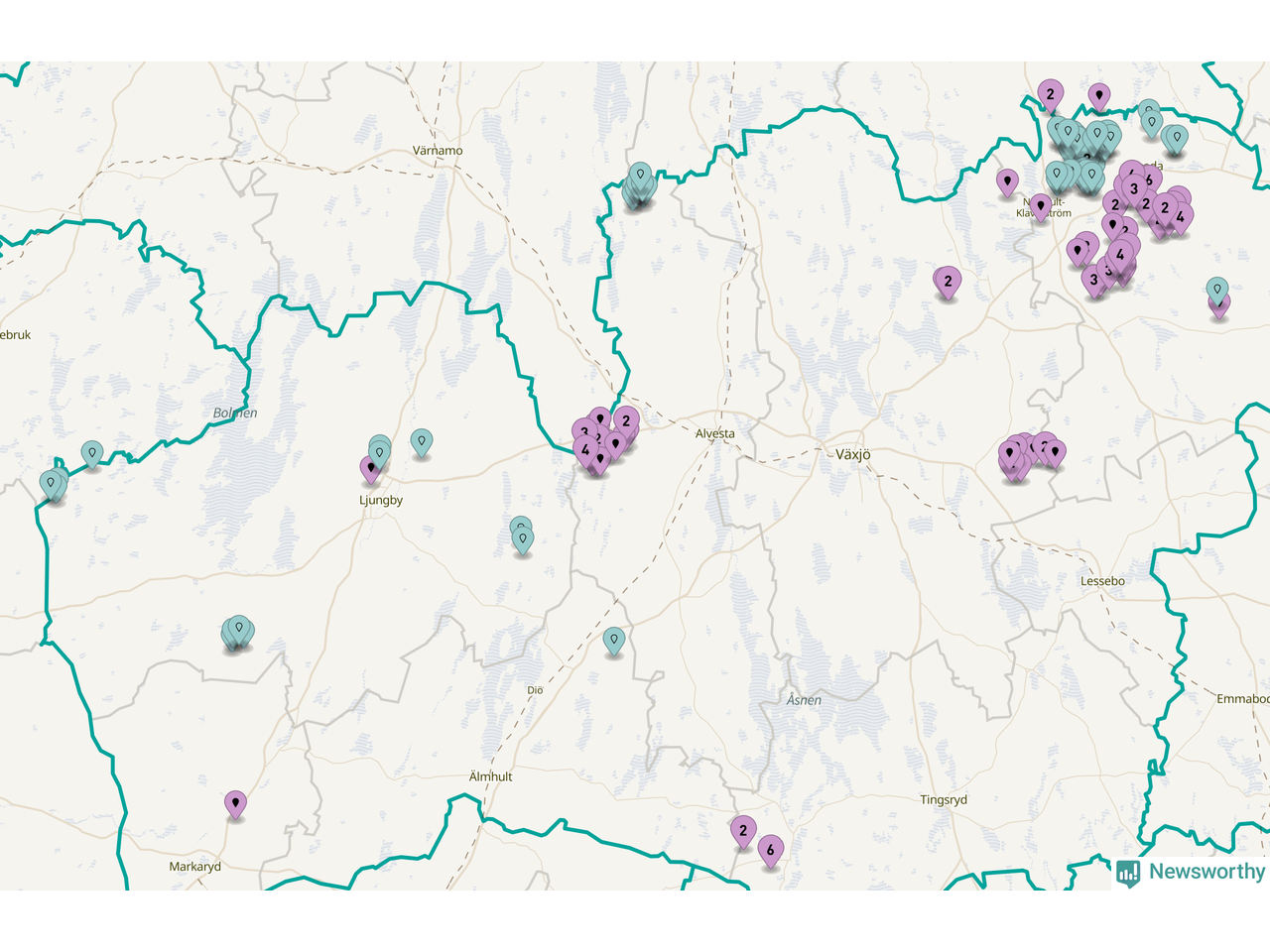Select the Värnamo label on the map

tap(438, 151)
